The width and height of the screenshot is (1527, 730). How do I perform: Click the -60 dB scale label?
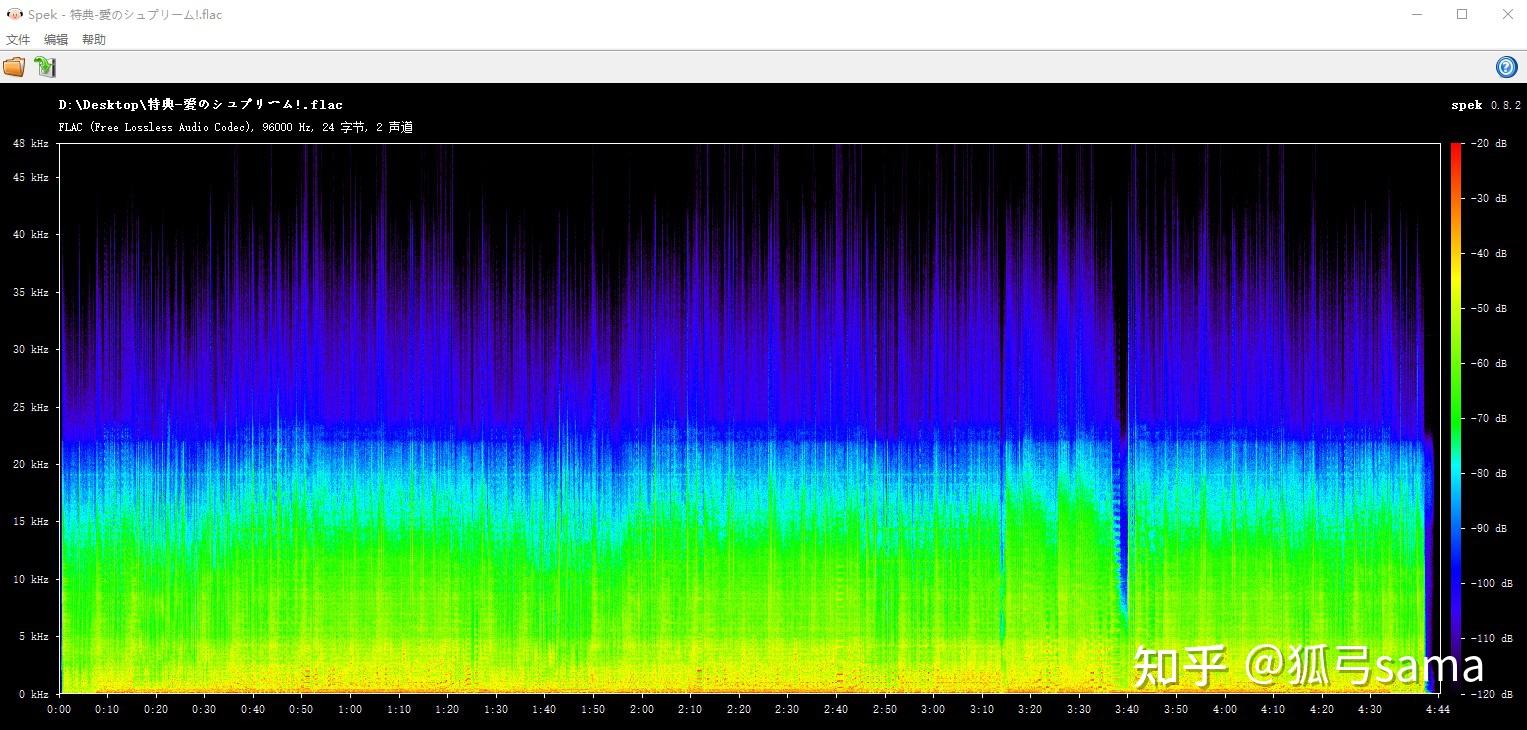[1488, 364]
